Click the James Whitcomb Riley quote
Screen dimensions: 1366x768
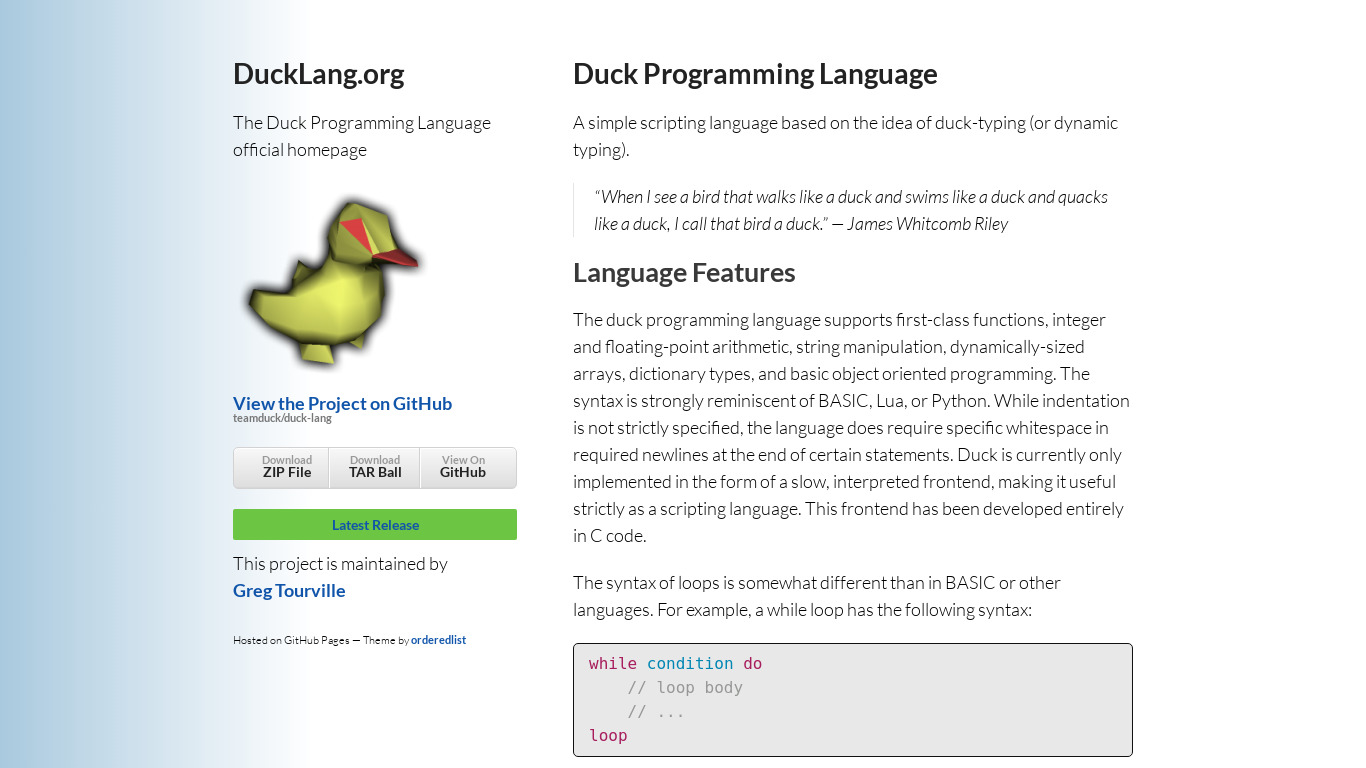tap(851, 210)
